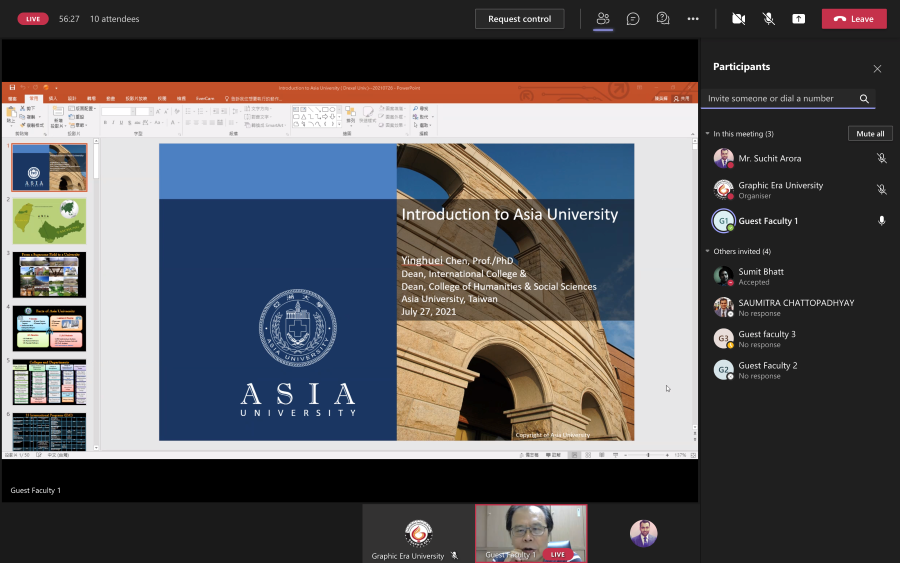Click the Share button in PowerPoint title area
The width and height of the screenshot is (900, 563).
coord(681,99)
